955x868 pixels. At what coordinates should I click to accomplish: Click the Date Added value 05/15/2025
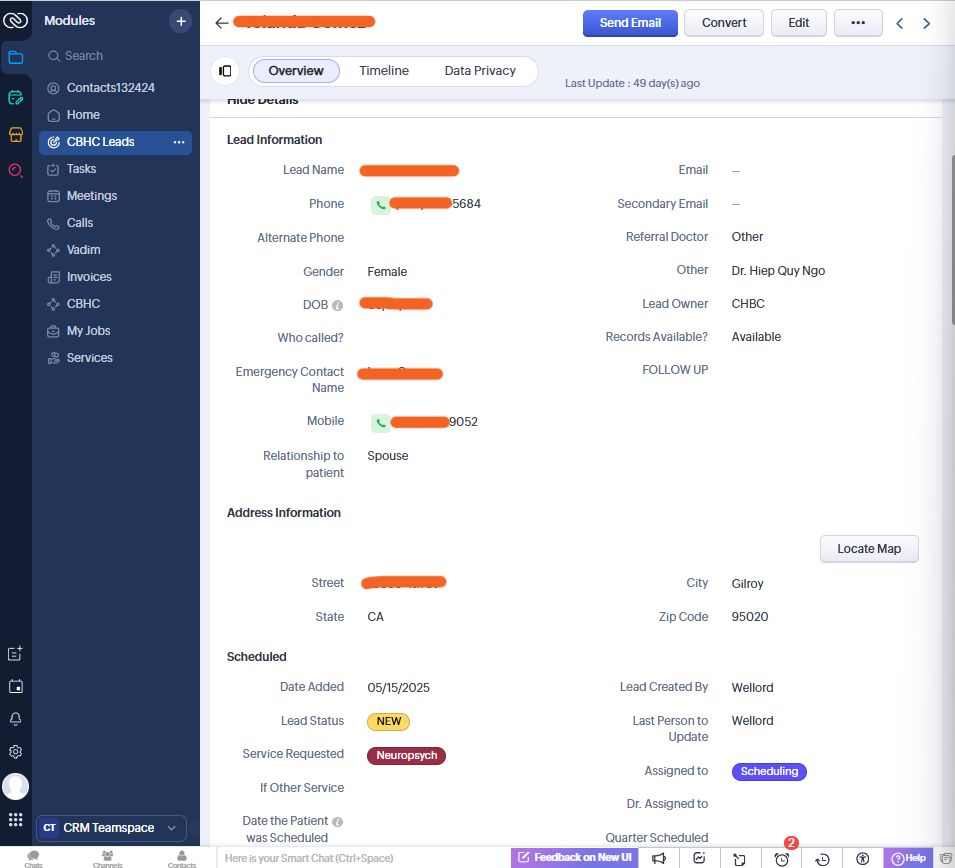398,688
